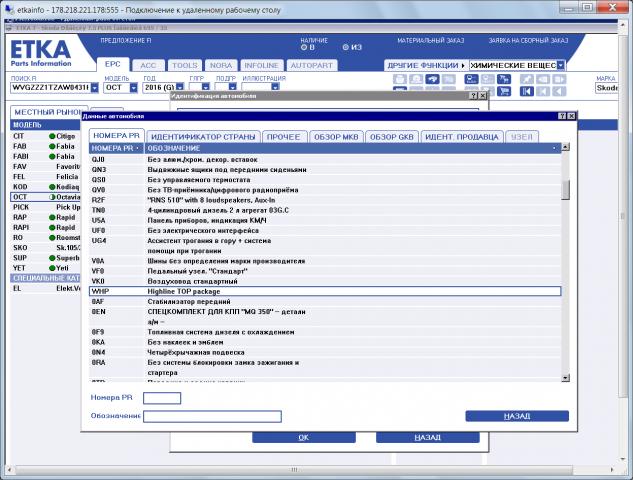
Task: Click the ПРЕДЛОЖЕНИЕ Я header link
Action: (x=126, y=40)
